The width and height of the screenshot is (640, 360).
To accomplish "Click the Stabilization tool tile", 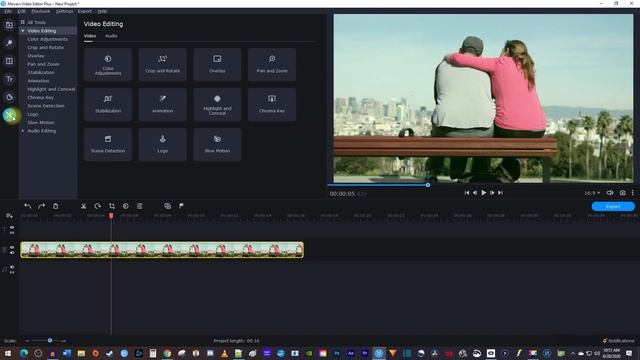I will [108, 104].
